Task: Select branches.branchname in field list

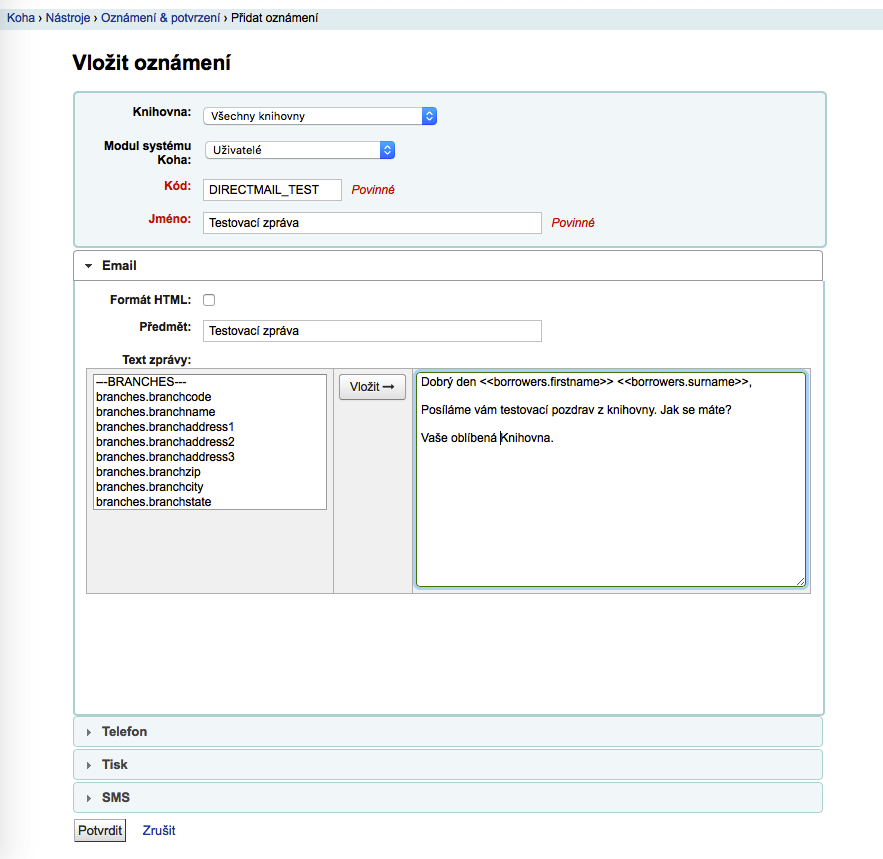Action: coord(209,412)
